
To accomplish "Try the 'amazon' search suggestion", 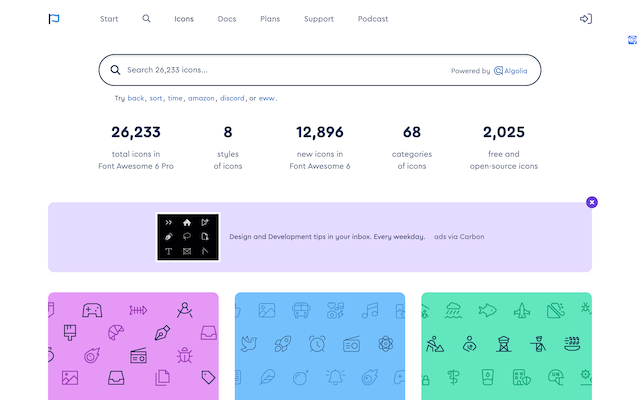I will (201, 98).
